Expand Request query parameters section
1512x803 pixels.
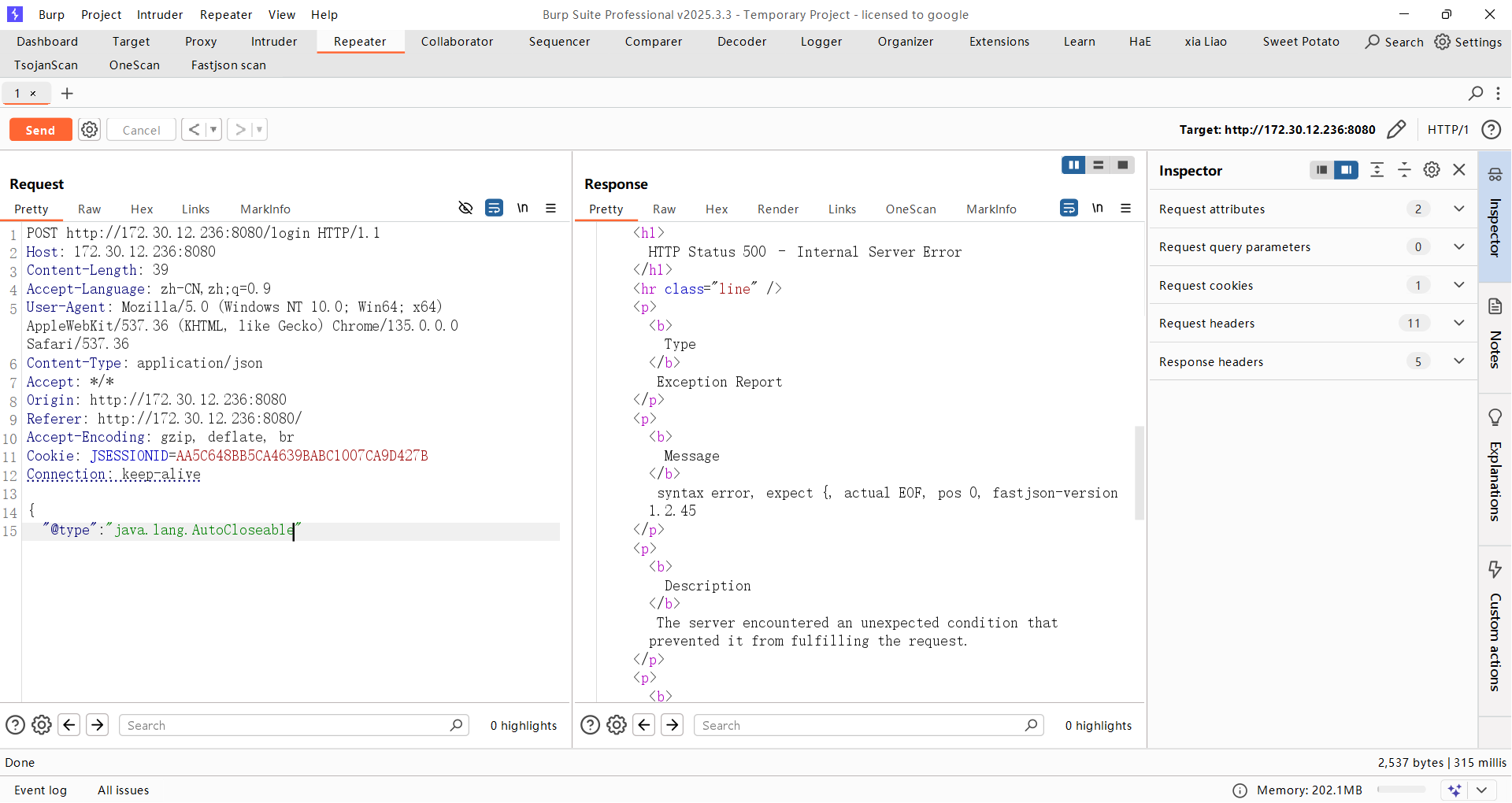1459,247
